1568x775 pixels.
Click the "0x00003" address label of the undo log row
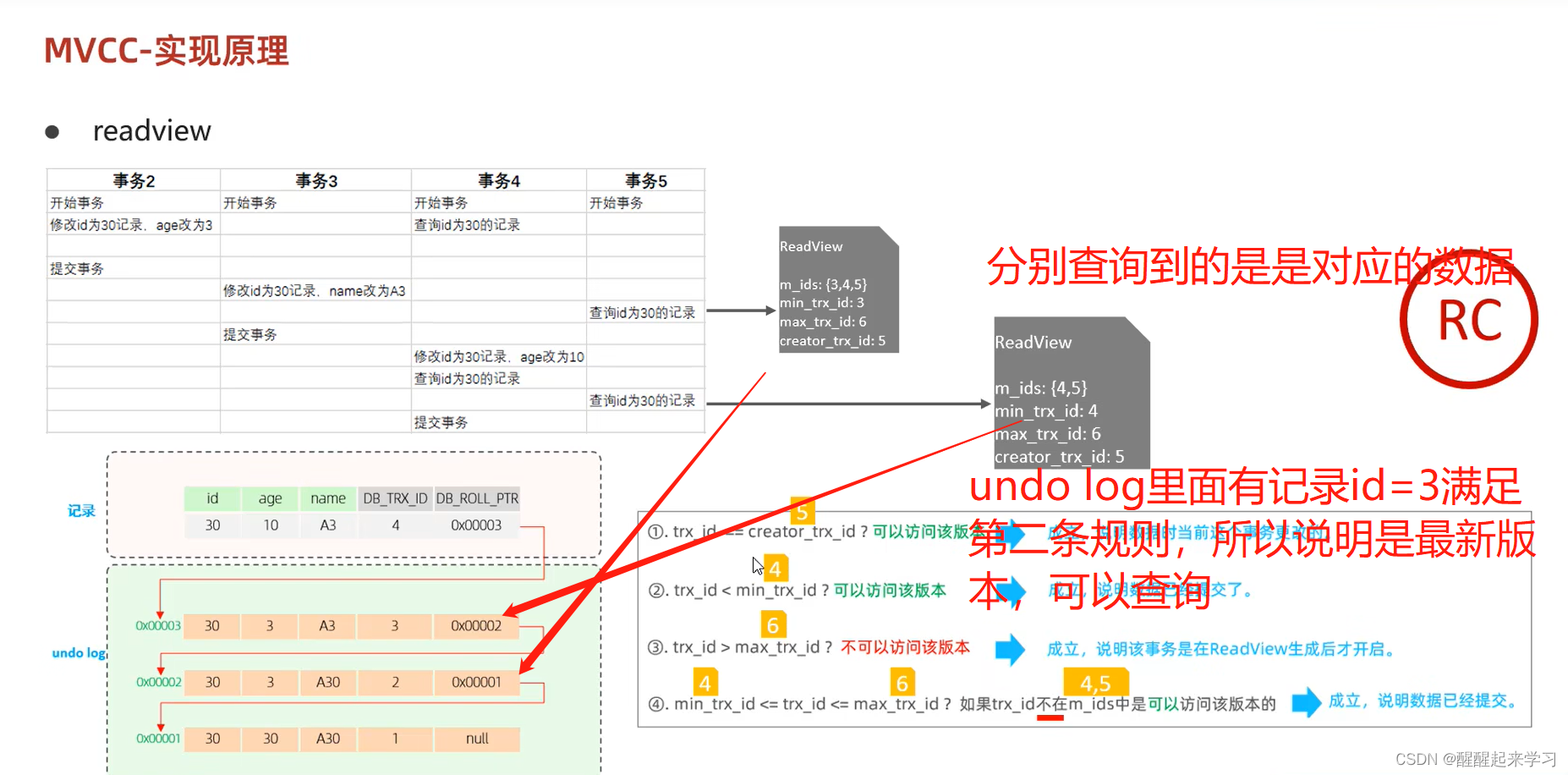(x=158, y=626)
